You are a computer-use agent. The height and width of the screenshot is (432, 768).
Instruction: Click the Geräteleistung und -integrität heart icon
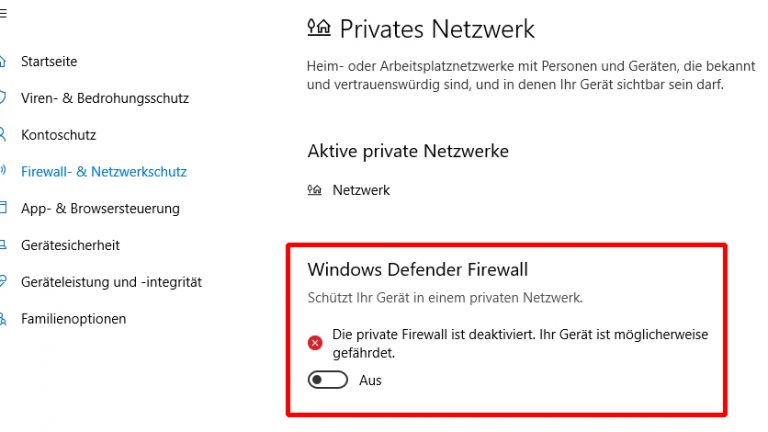coord(3,283)
